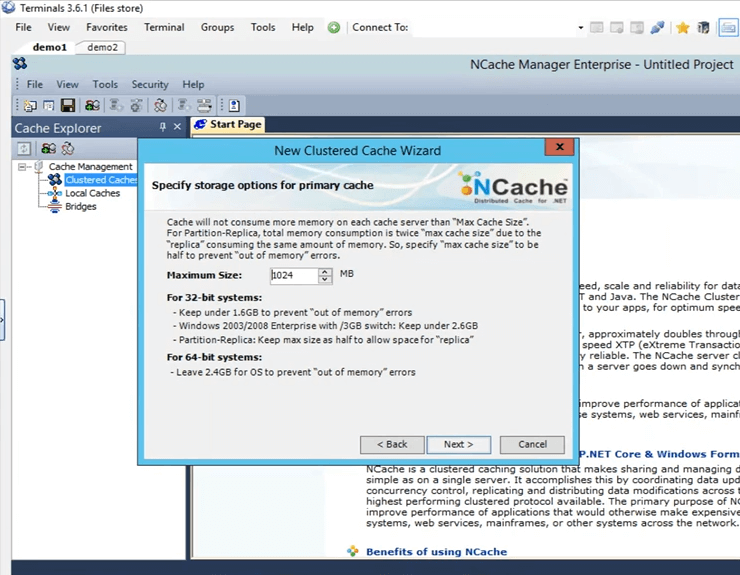Select Bridges in tree
740x575 pixels.
[x=81, y=206]
